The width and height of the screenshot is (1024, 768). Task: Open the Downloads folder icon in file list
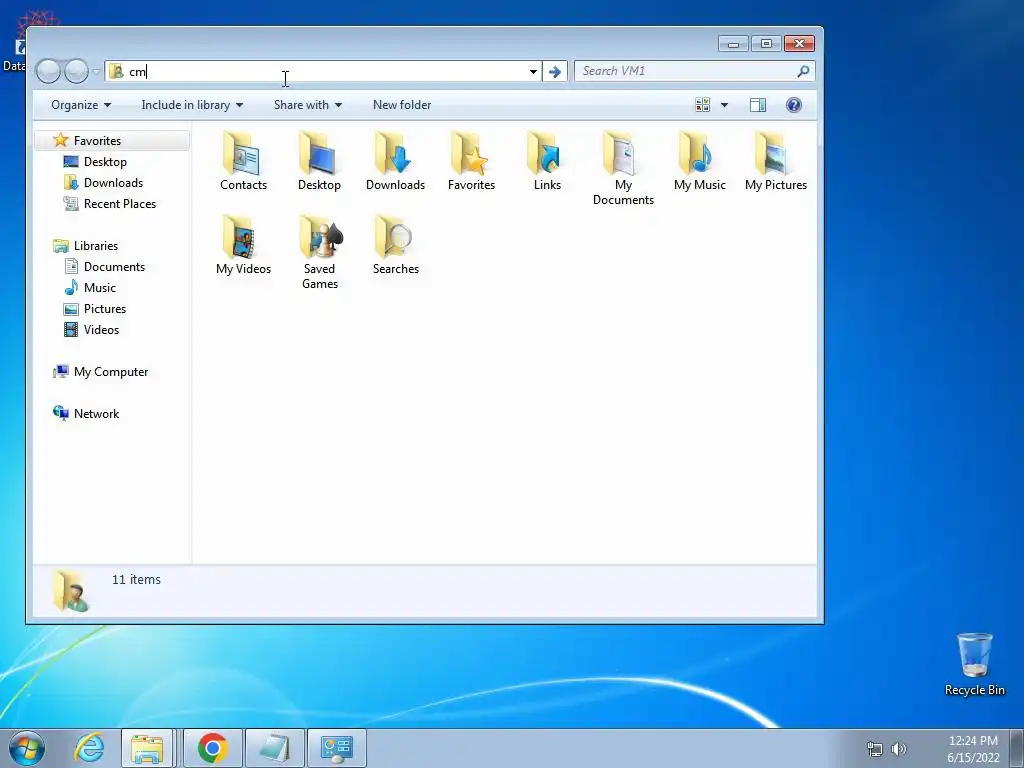pos(395,161)
